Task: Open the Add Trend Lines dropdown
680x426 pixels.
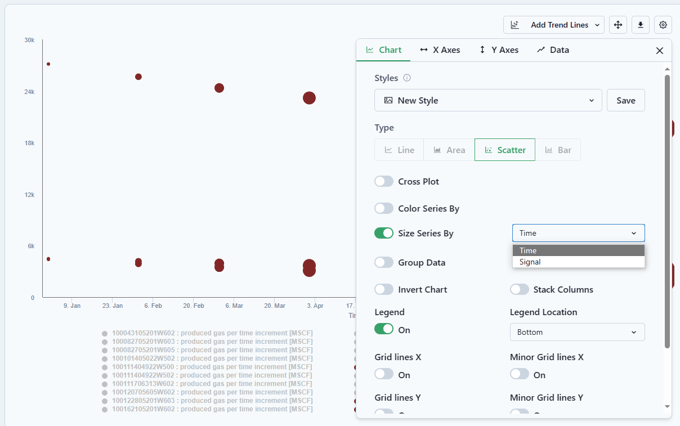Action: [x=554, y=25]
